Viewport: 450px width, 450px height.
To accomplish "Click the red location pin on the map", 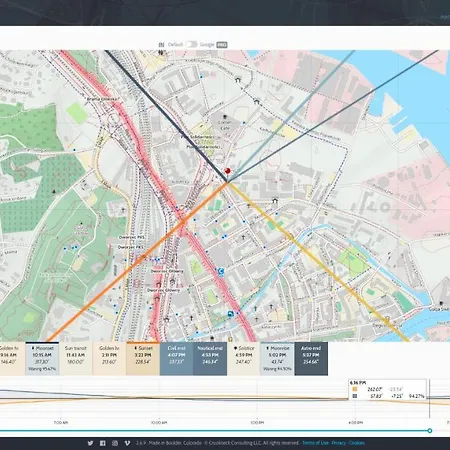I will (228, 171).
